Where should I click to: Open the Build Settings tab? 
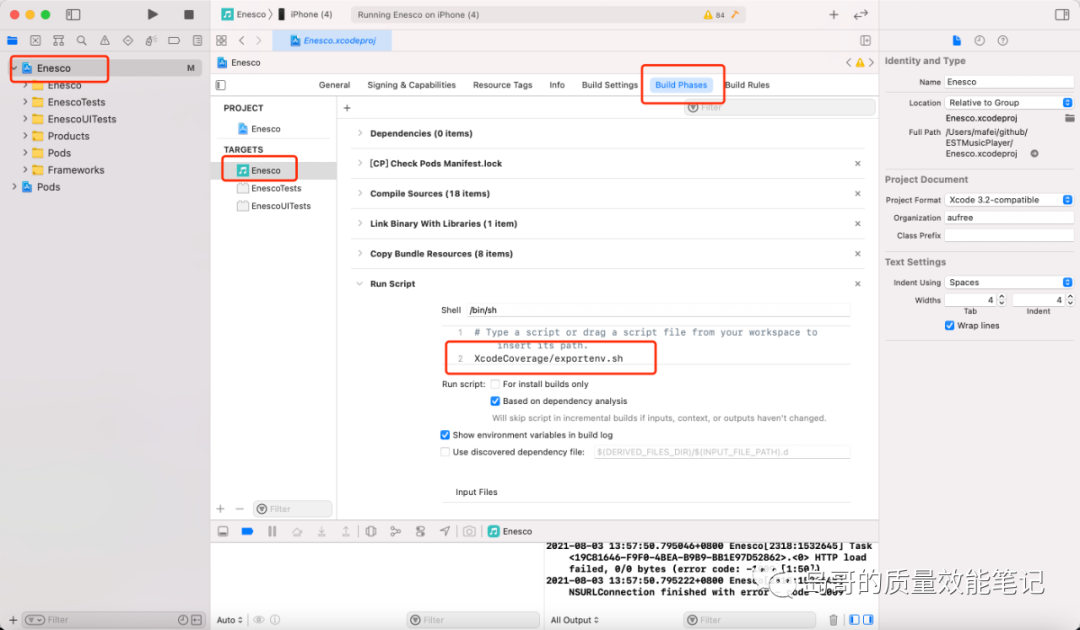(610, 85)
